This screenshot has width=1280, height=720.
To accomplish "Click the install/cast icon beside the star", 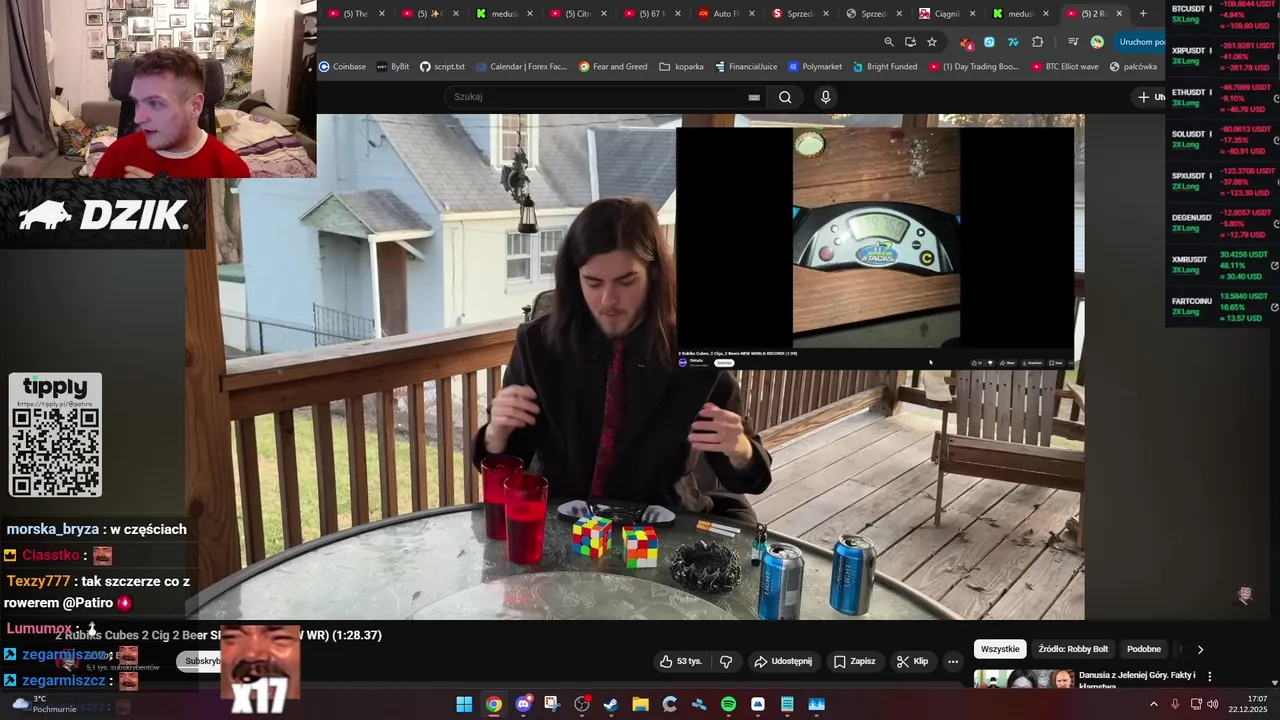I will coord(910,42).
